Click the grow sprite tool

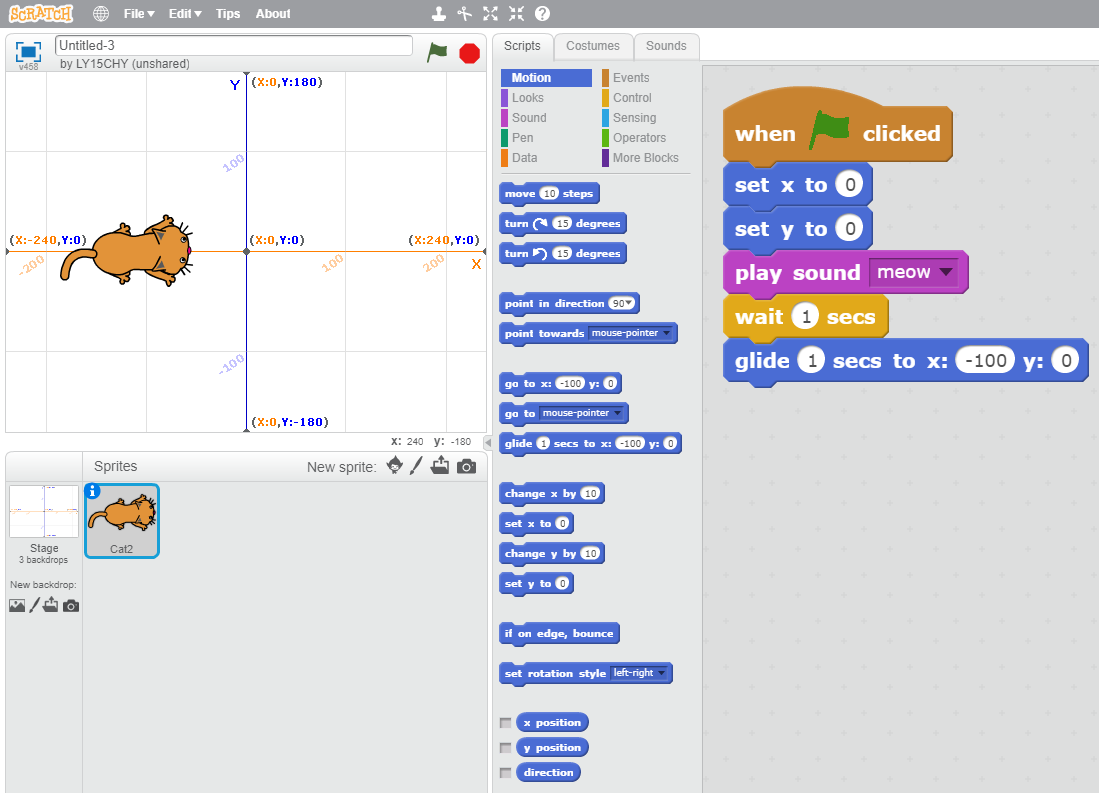[490, 14]
